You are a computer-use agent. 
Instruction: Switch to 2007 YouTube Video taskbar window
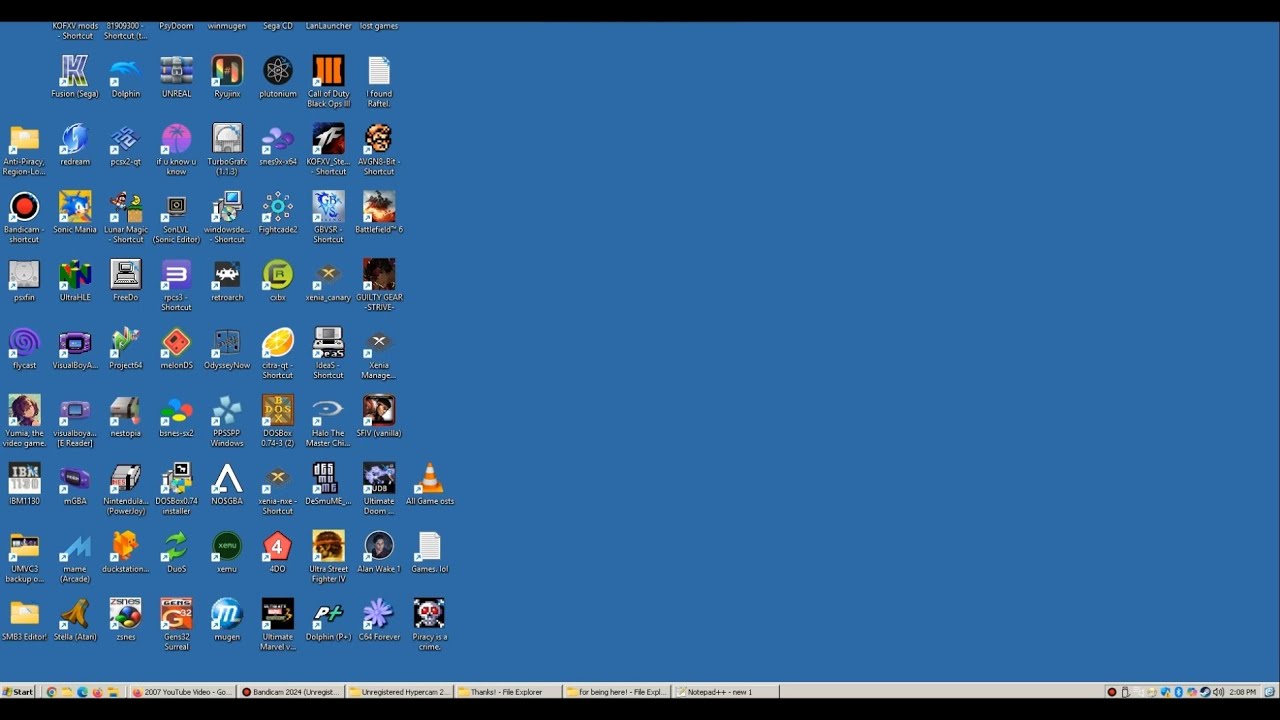[182, 692]
